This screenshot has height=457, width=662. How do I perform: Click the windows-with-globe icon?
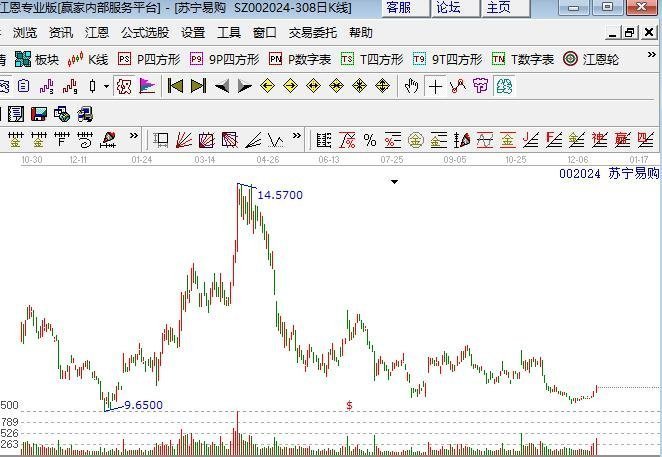pos(62,114)
